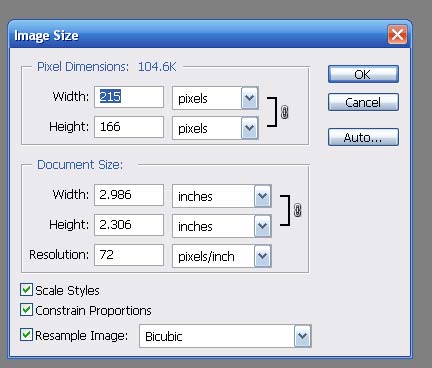Screen dimensions: 432x368
Task: Click the pixel Width field showing 215
Action: click(x=129, y=97)
